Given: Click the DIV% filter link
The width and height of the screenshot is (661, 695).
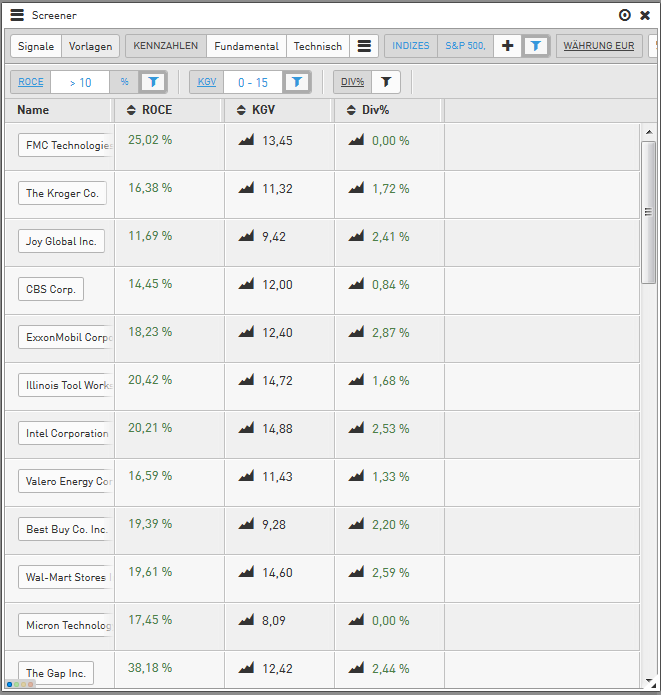Looking at the screenshot, I should [x=352, y=82].
